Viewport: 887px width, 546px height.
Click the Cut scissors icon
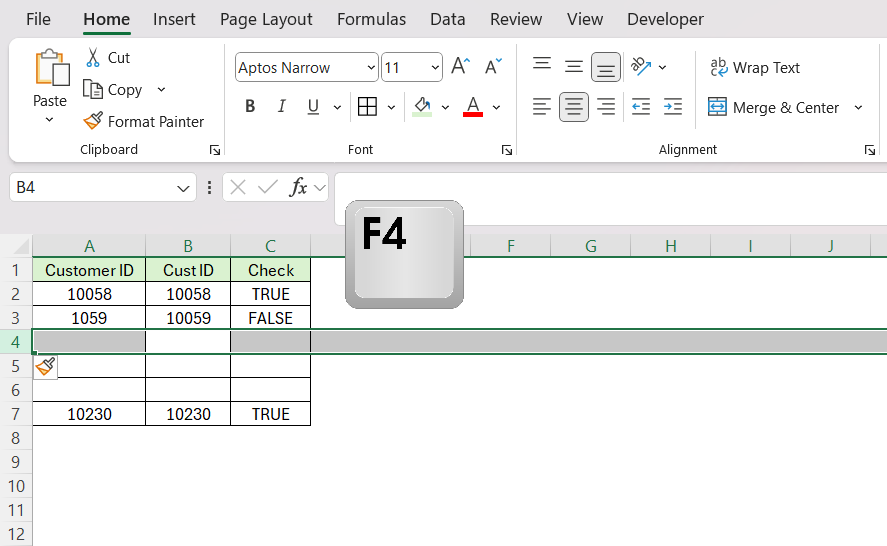click(93, 58)
